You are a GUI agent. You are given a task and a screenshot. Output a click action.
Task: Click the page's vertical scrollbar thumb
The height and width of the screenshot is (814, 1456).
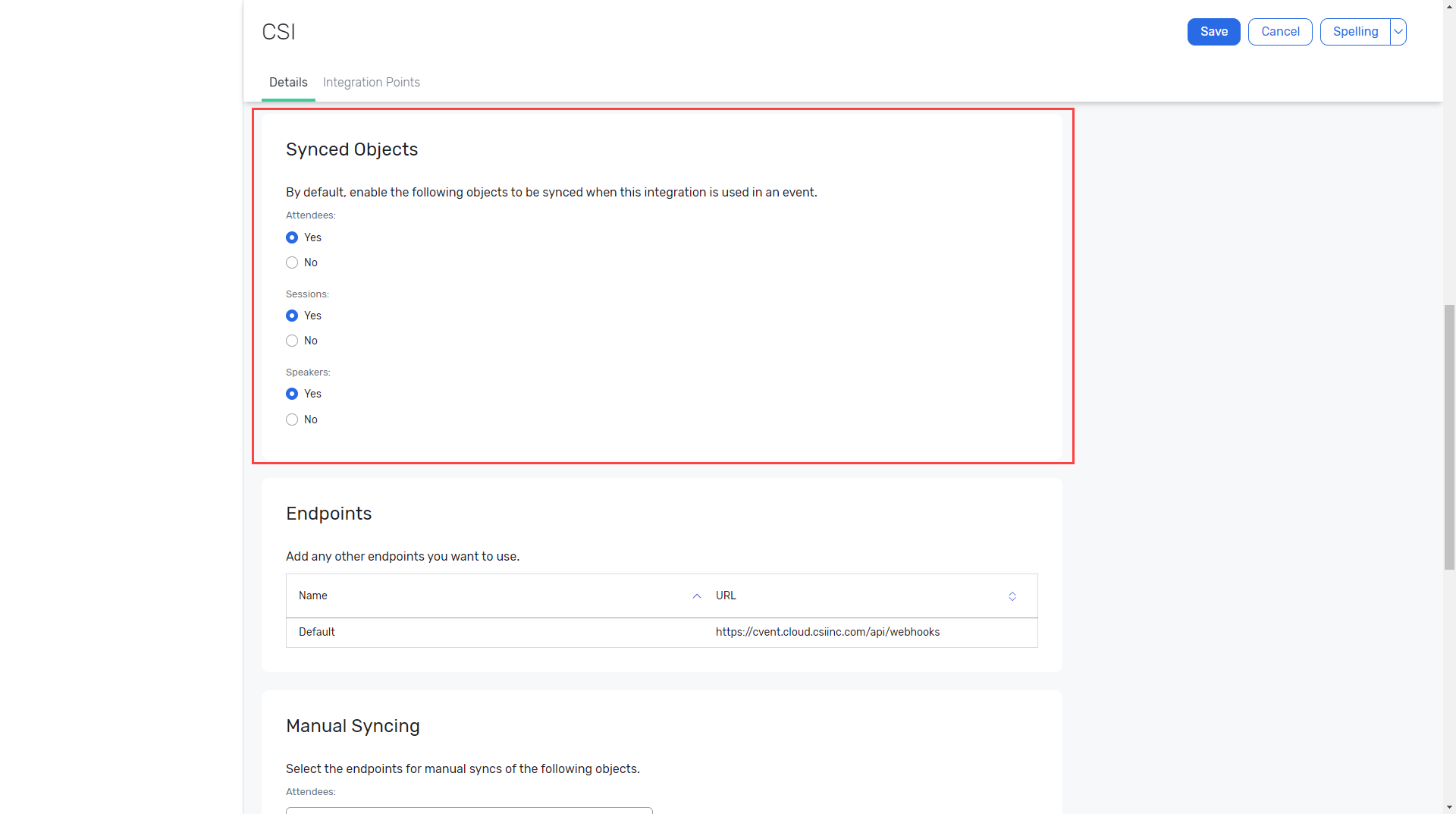(1449, 436)
